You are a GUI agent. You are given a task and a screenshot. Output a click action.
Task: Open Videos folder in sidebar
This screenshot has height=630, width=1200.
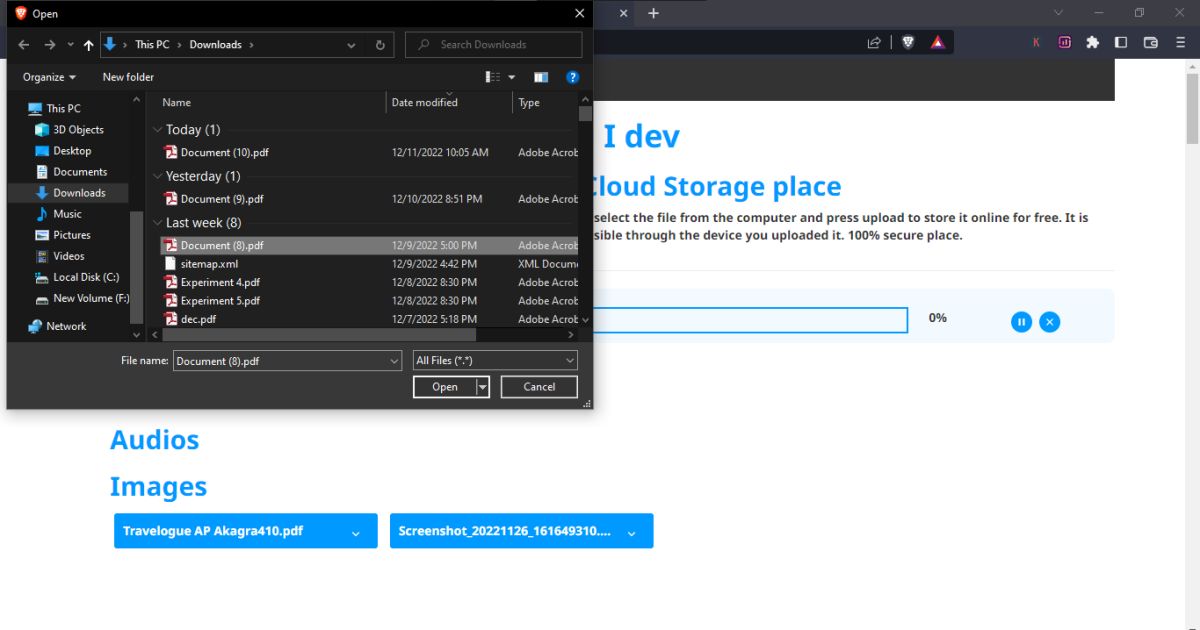pos(68,256)
